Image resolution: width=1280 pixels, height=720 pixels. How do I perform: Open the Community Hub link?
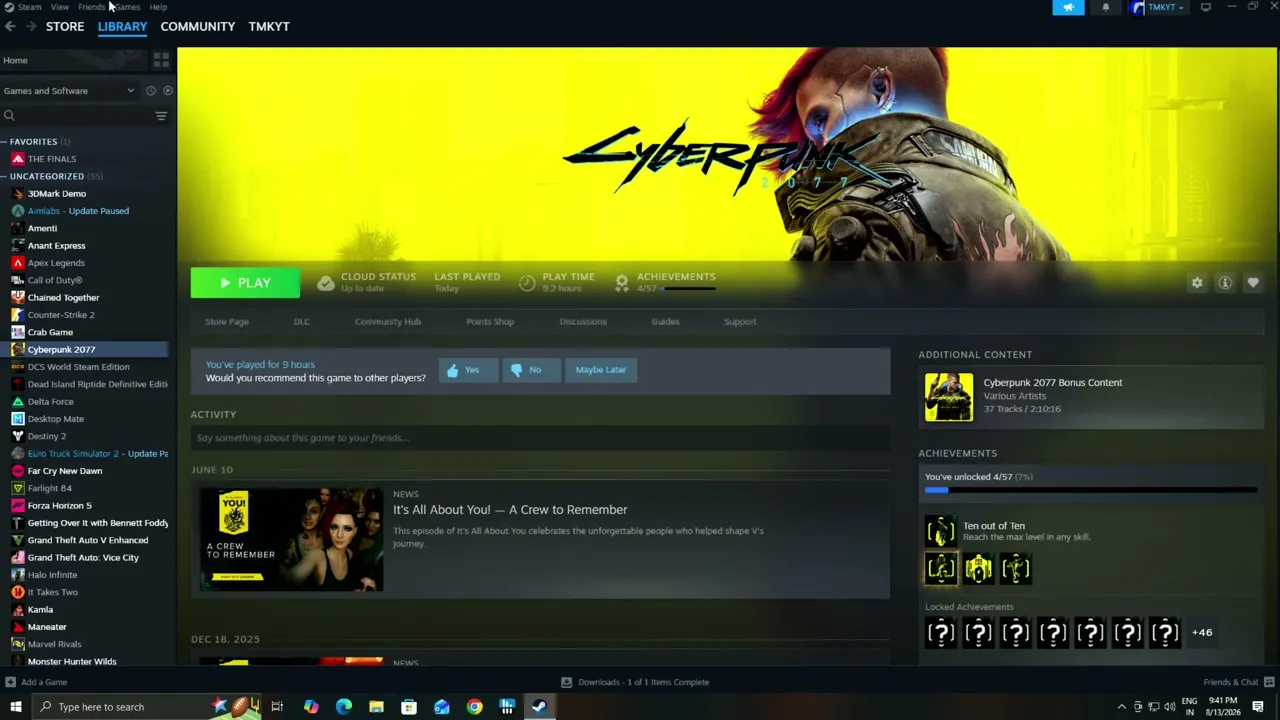pos(388,322)
